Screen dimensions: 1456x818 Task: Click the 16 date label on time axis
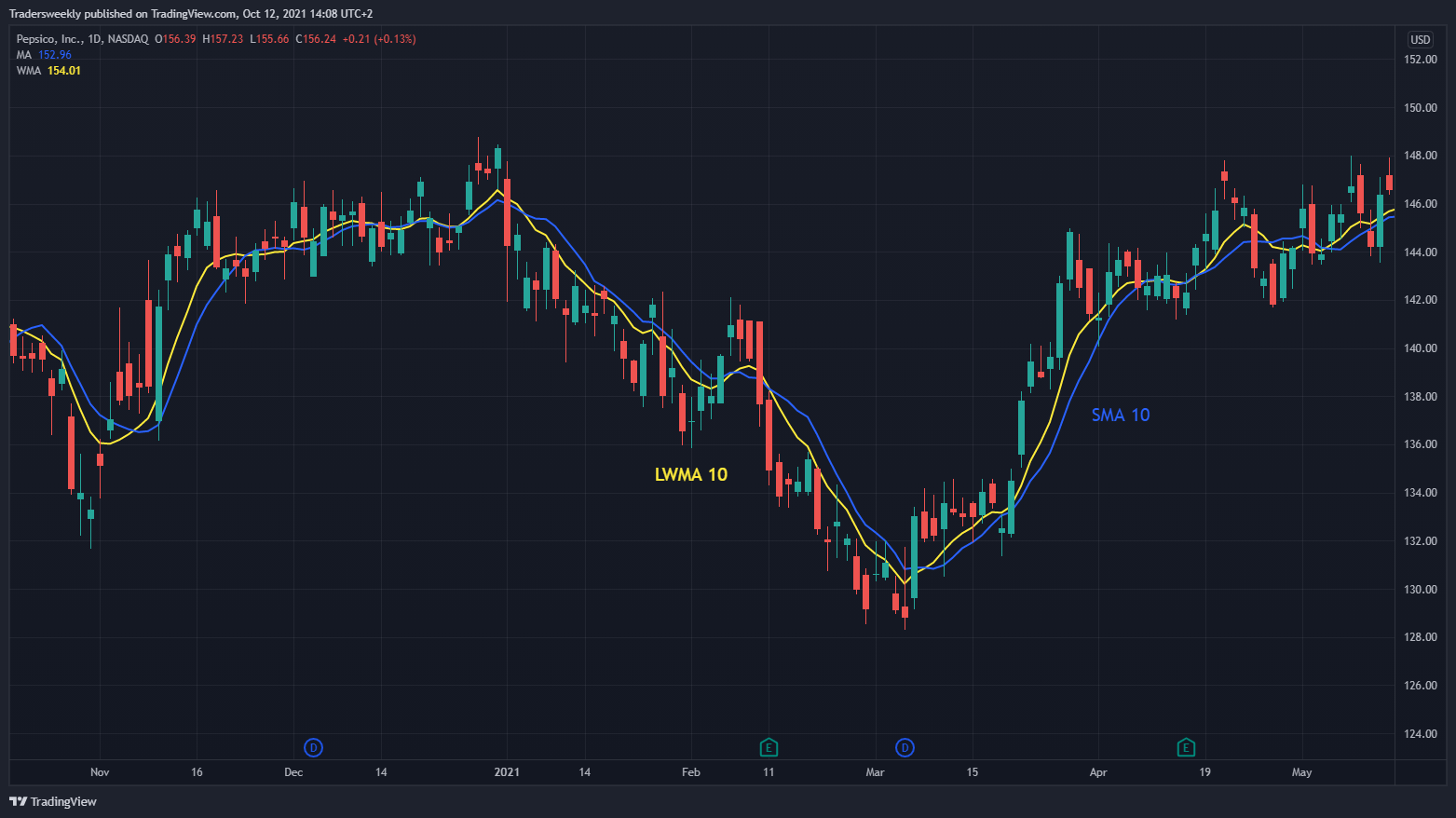[197, 772]
